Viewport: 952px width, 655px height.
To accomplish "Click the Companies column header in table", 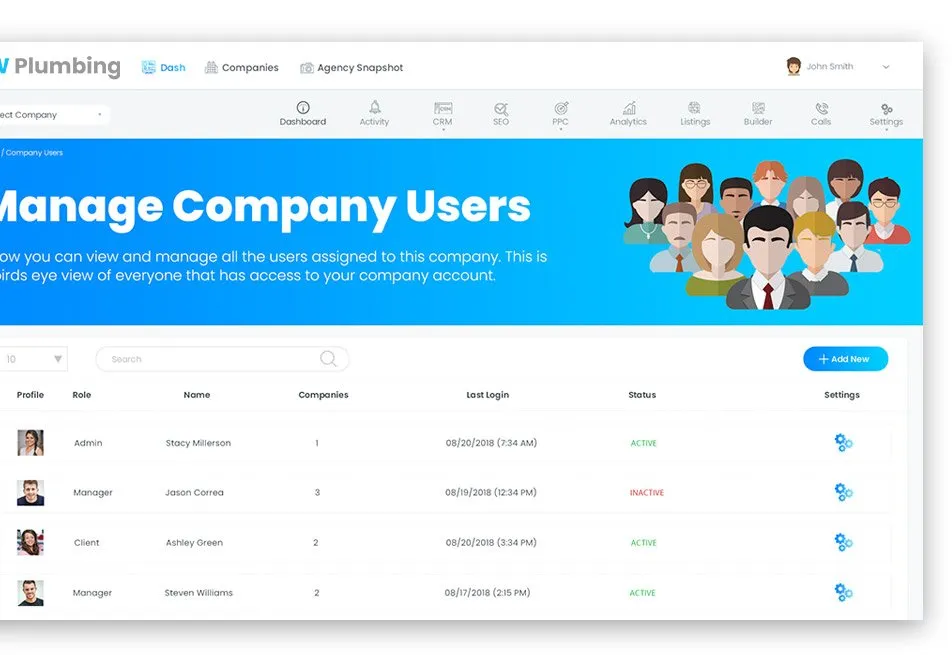I will [x=324, y=395].
